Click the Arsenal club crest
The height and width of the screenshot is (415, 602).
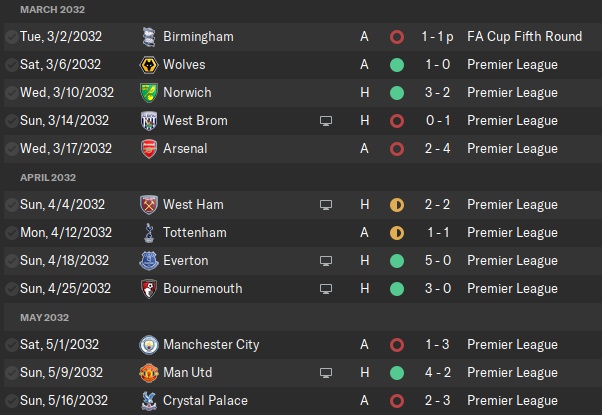click(149, 149)
